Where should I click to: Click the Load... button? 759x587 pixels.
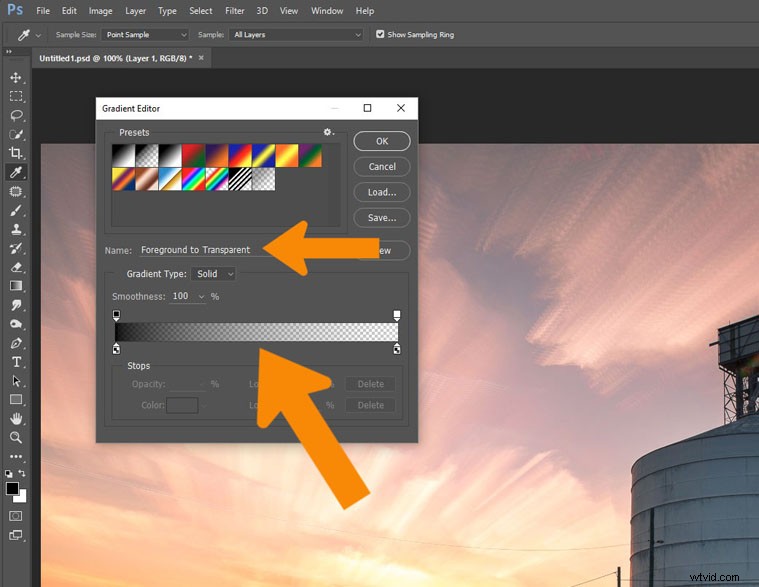click(x=382, y=192)
